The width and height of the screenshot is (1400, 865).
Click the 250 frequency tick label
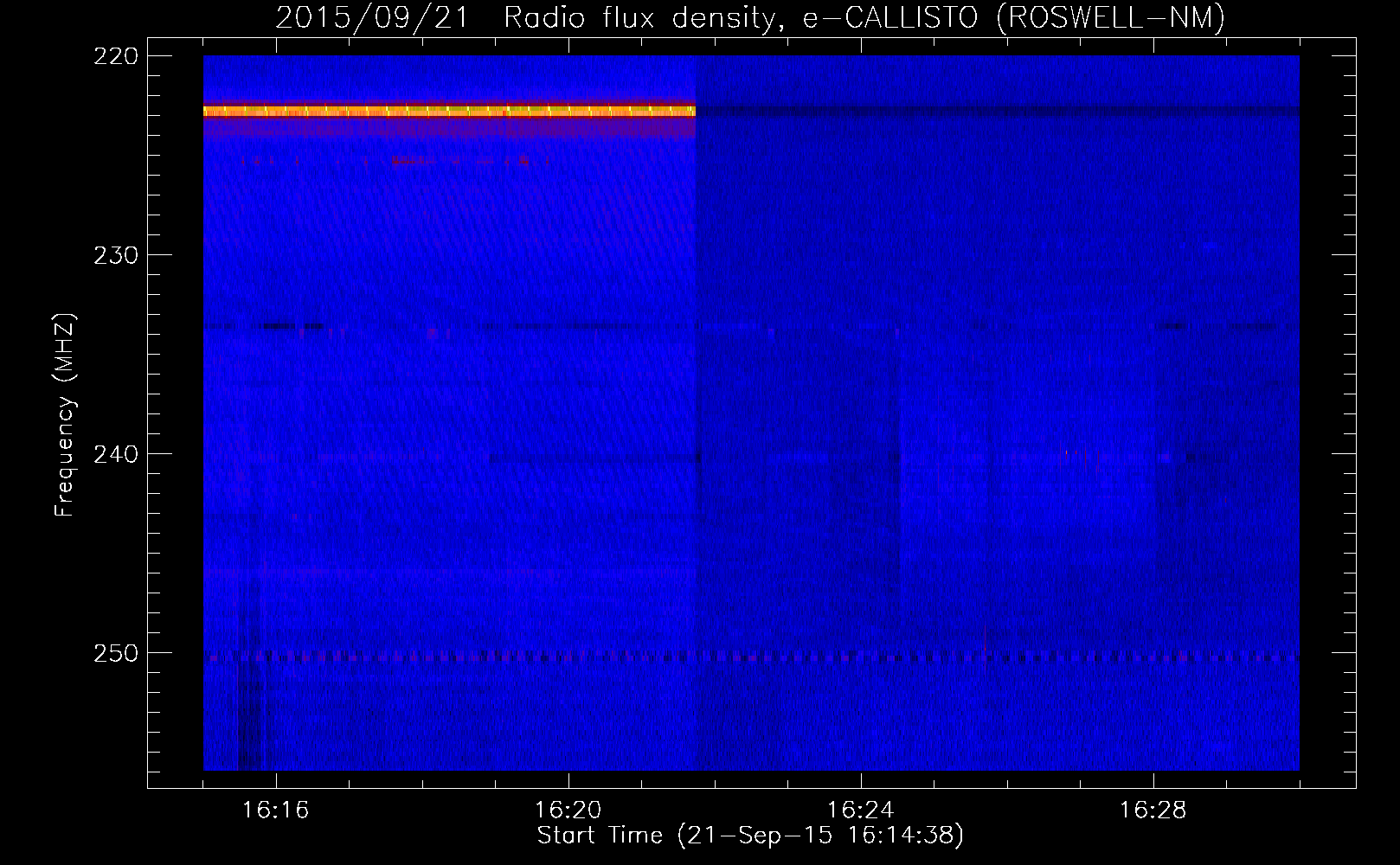(116, 653)
